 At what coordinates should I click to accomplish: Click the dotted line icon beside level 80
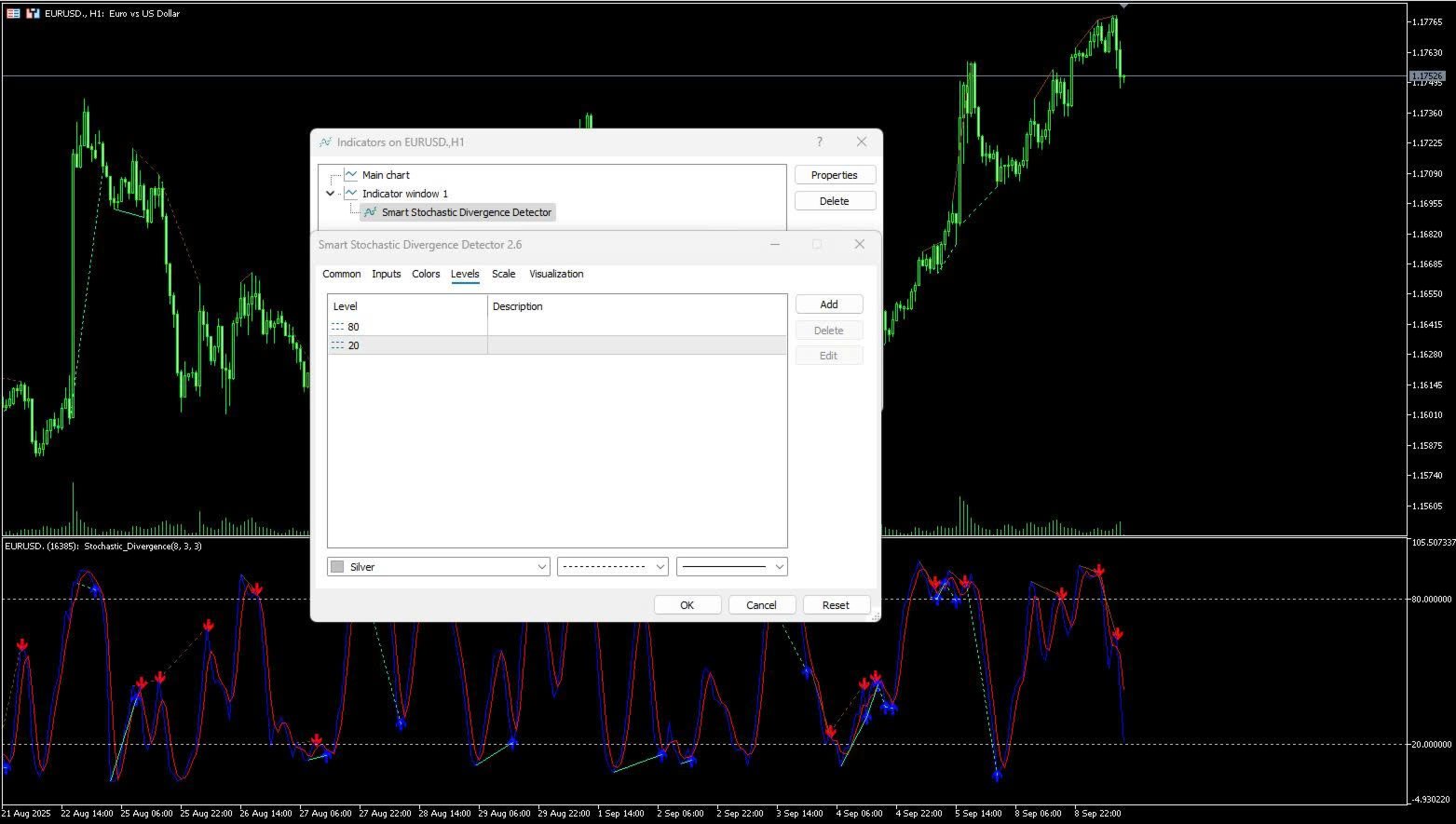click(337, 327)
